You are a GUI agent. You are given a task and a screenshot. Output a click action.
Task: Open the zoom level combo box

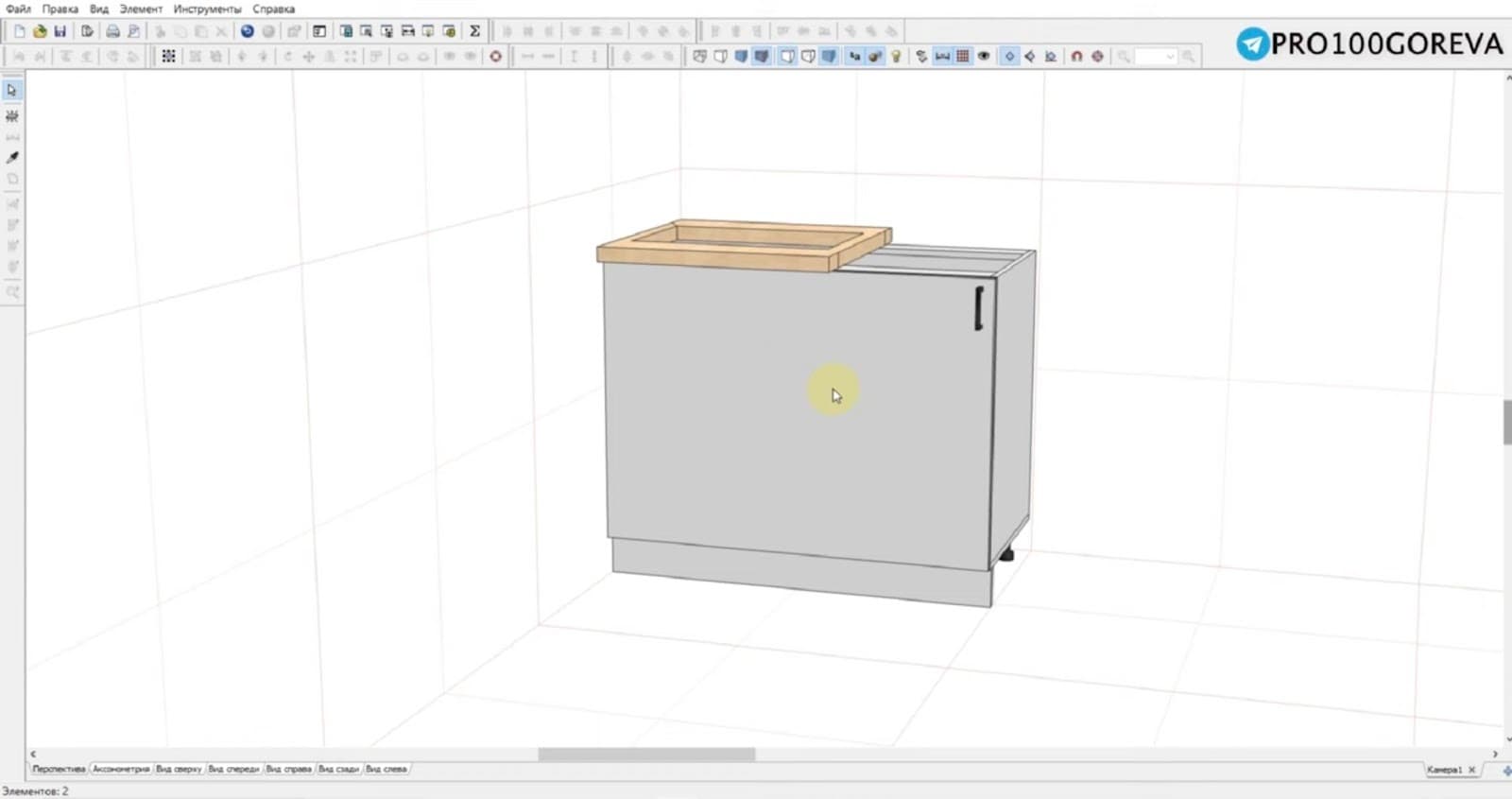1155,56
